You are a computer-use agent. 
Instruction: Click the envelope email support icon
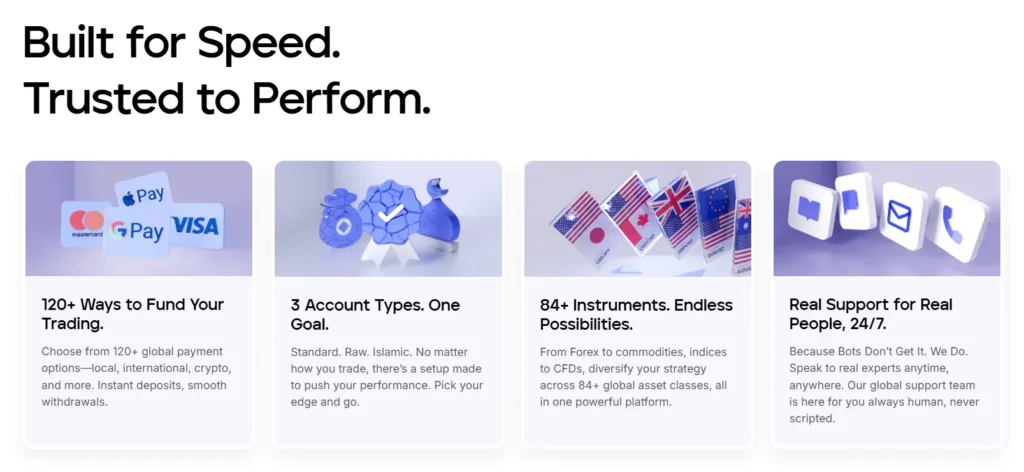coord(905,215)
